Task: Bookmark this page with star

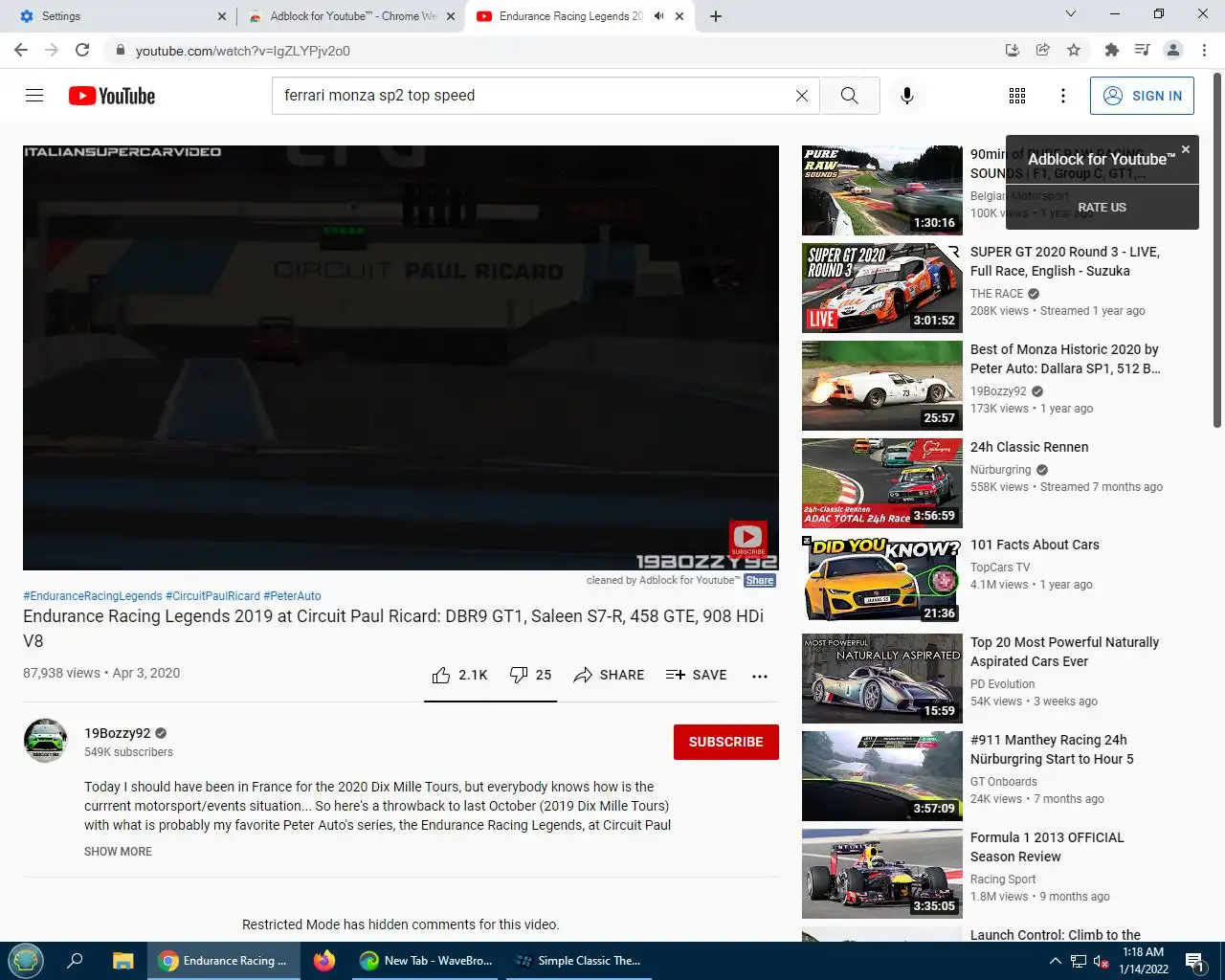Action: (1074, 50)
